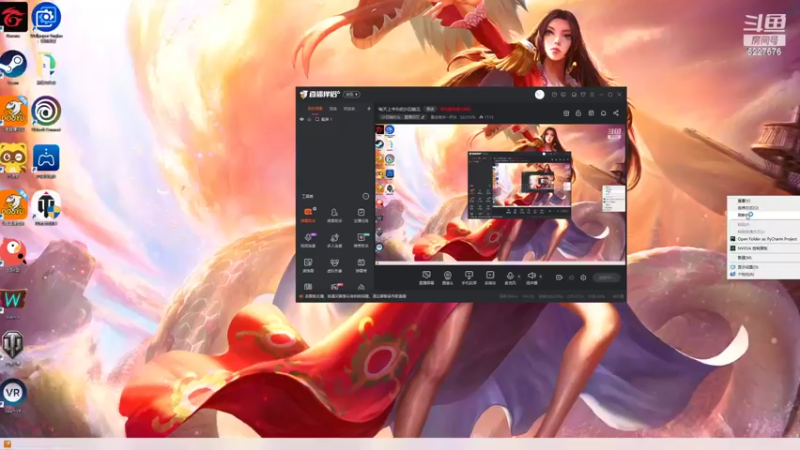Click the screen source row in scene list
Image resolution: width=800 pixels, height=450 pixels.
335,119
